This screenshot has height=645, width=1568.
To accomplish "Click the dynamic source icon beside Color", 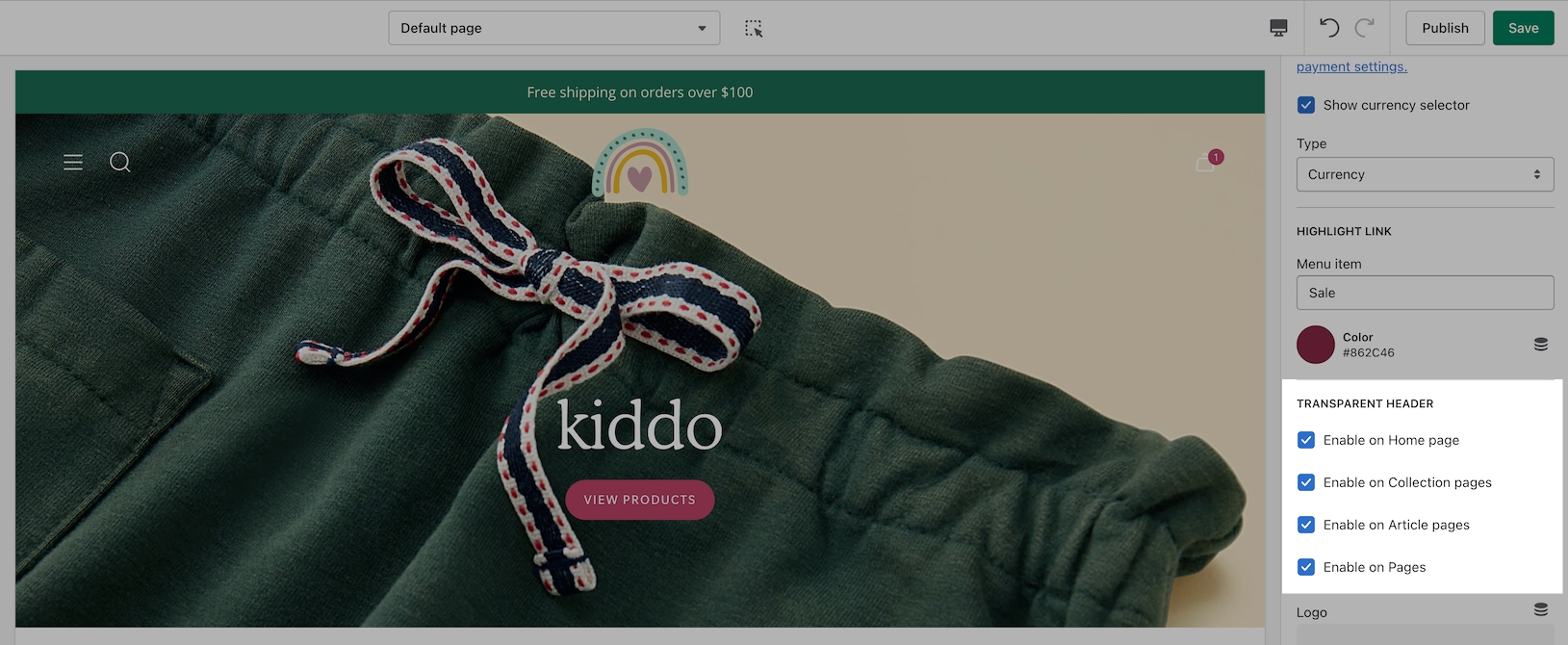I will click(x=1540, y=345).
